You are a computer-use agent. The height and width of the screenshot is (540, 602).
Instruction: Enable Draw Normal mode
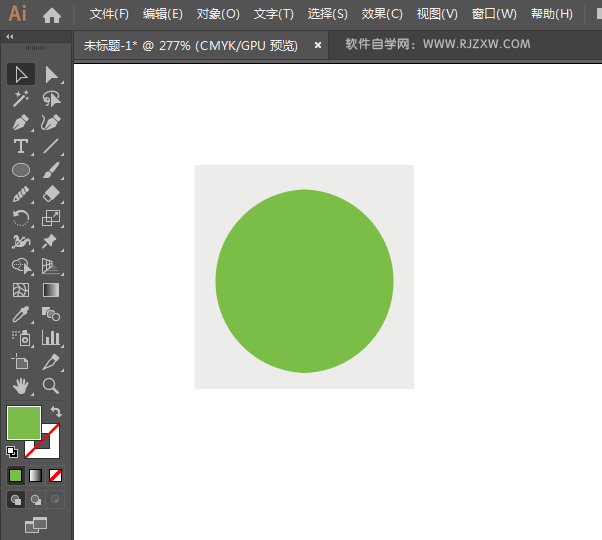pyautogui.click(x=16, y=500)
